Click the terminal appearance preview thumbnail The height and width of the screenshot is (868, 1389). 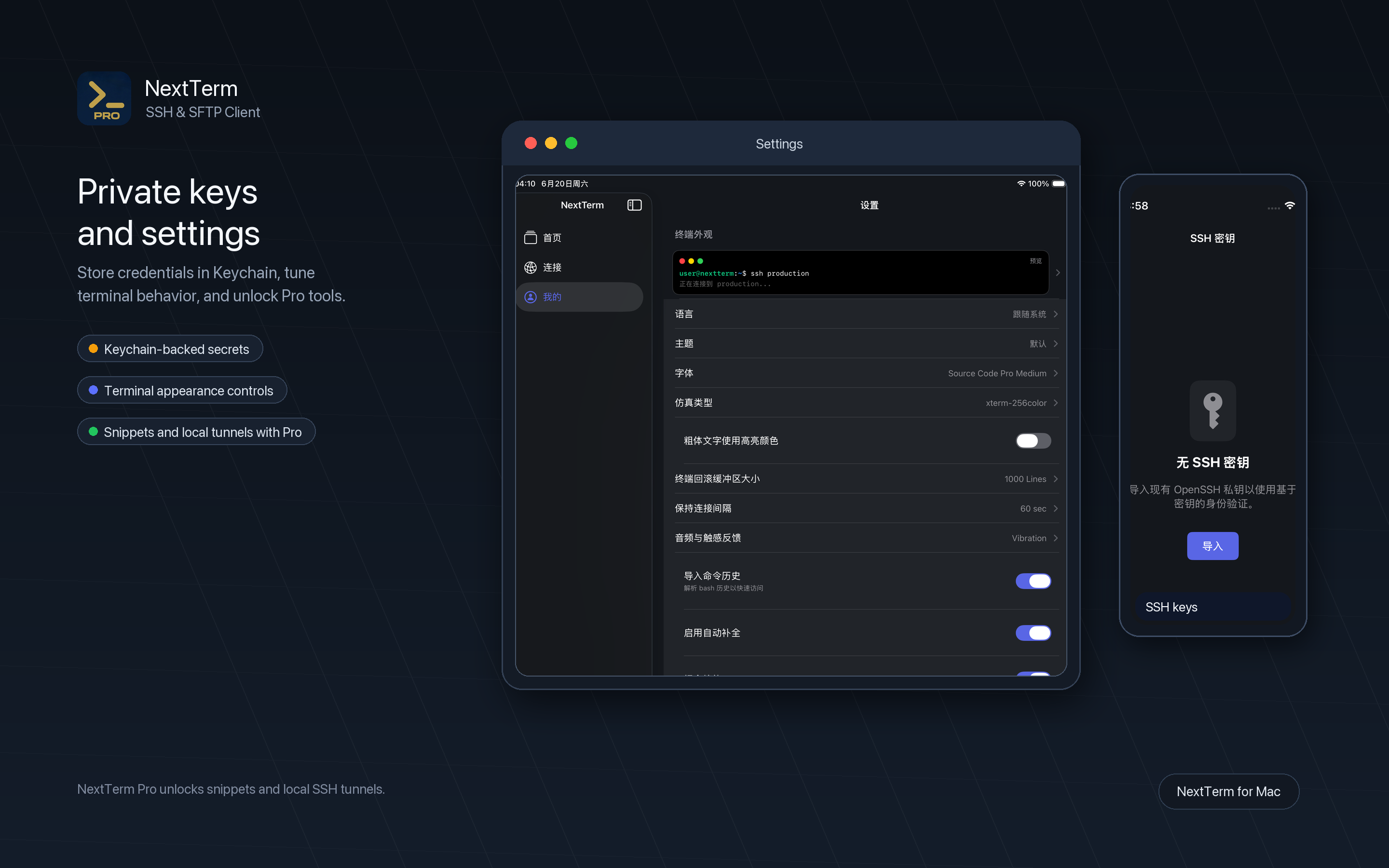tap(860, 272)
